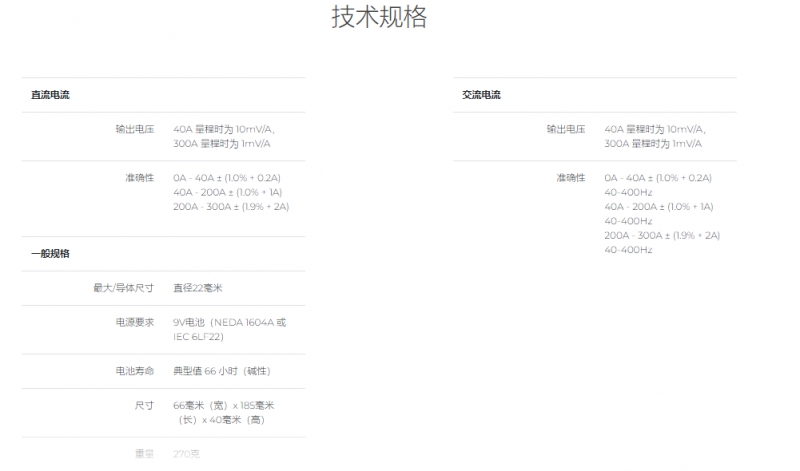Select the 直流电流 section header
This screenshot has width=800, height=471.
[x=50, y=95]
